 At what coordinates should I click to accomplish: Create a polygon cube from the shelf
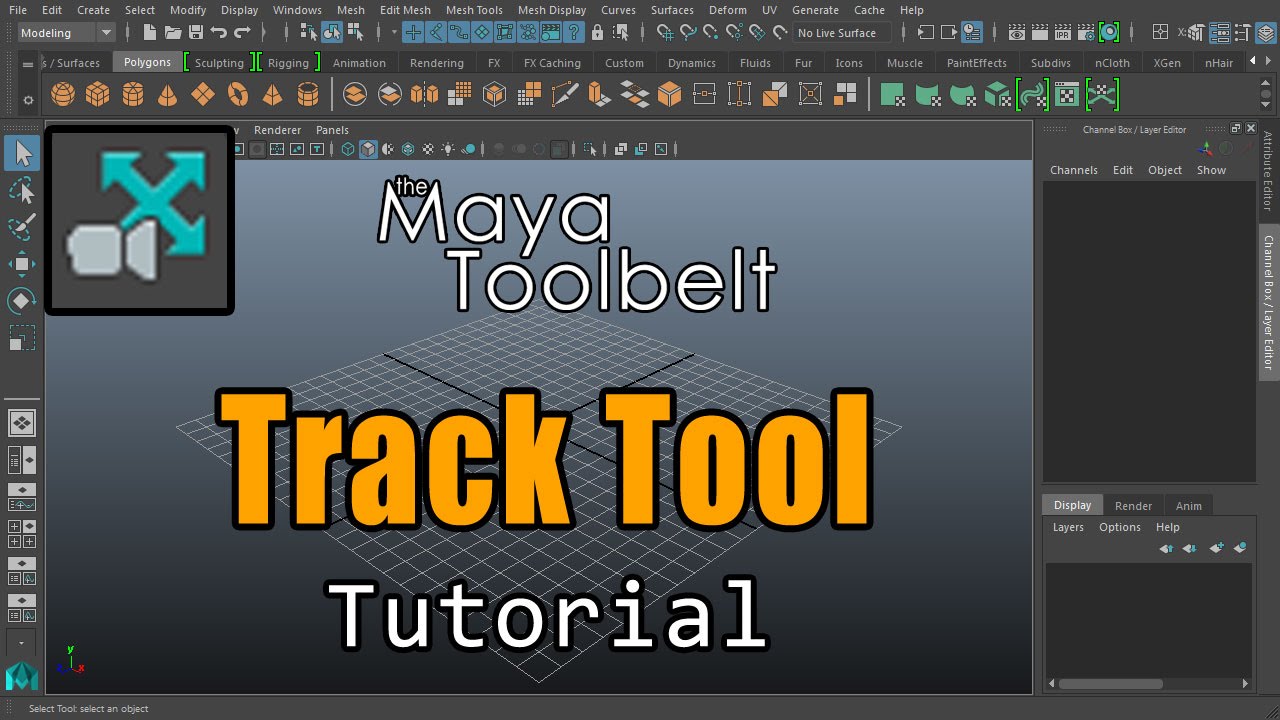pos(97,95)
